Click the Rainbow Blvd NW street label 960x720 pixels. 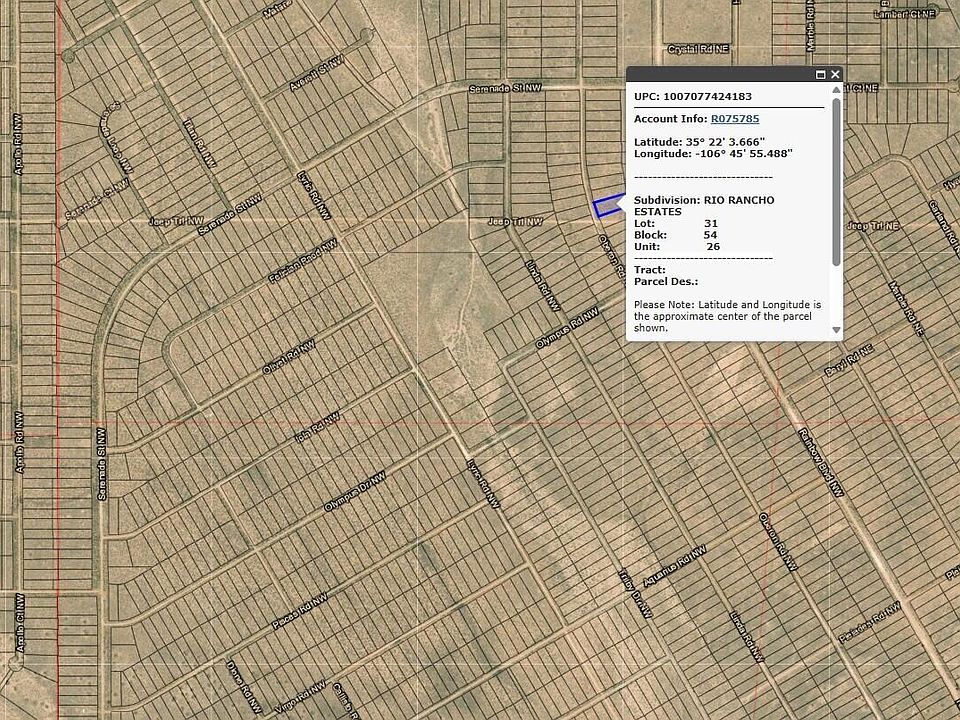(x=820, y=462)
